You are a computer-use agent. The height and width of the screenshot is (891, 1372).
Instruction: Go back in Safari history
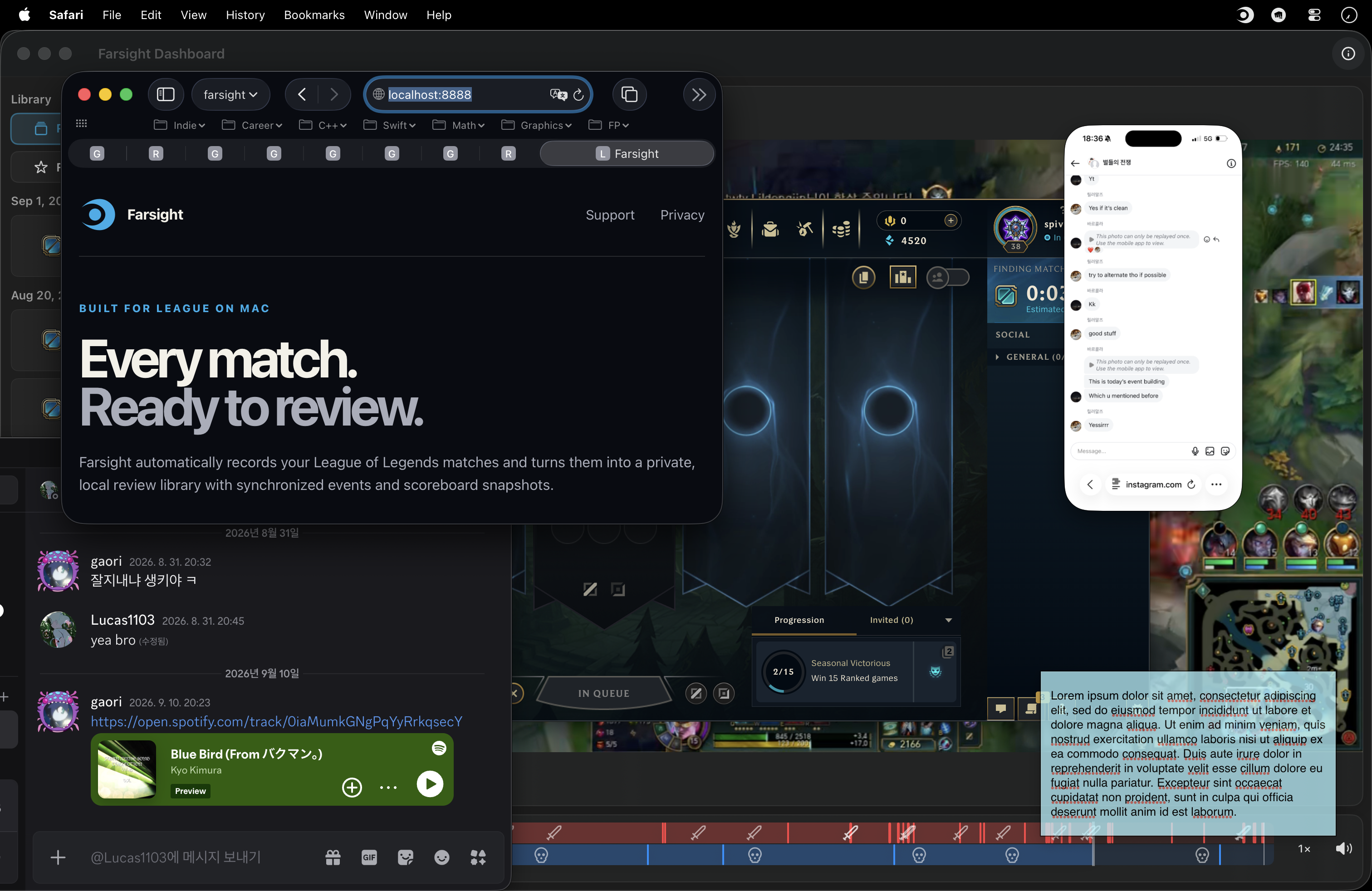point(302,94)
